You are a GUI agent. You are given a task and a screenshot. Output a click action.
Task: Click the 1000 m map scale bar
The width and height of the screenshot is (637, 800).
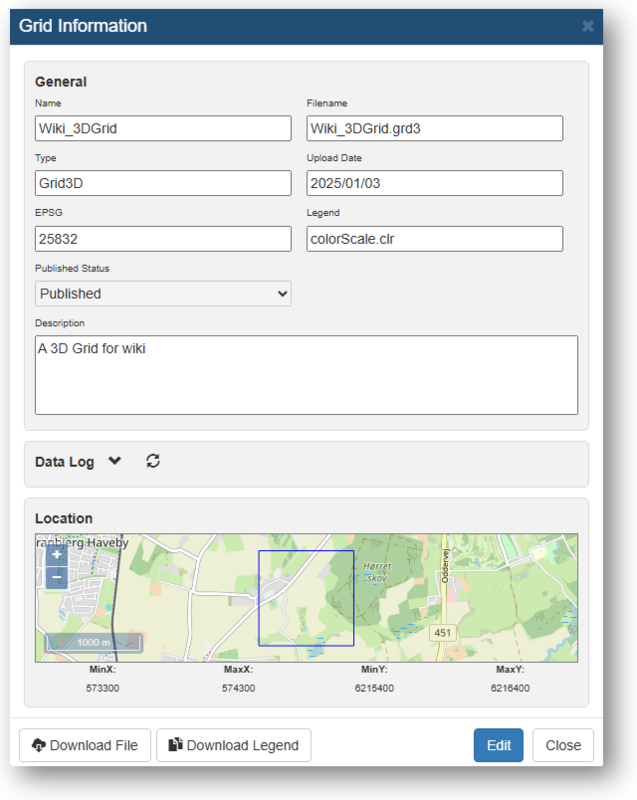(94, 642)
